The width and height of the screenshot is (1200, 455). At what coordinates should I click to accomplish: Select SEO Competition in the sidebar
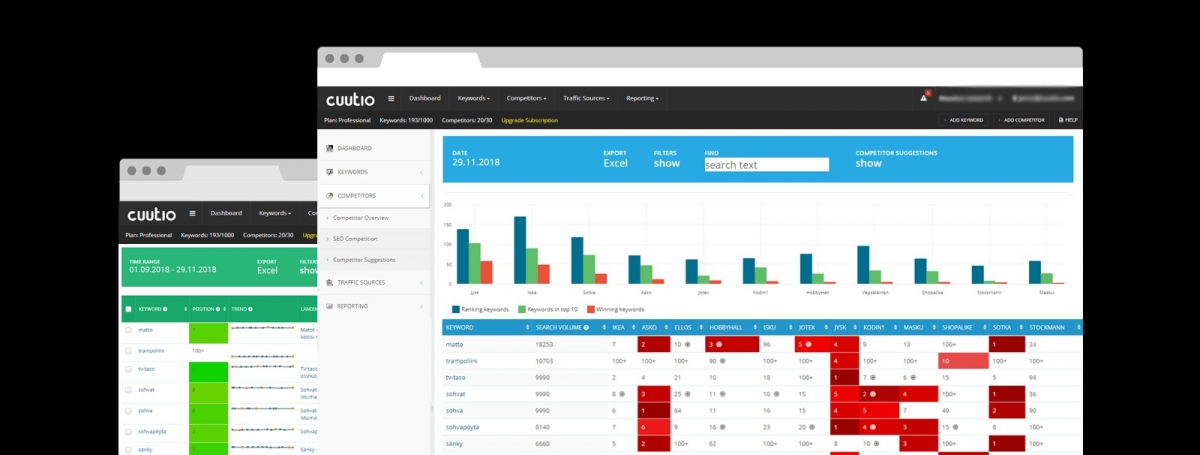(x=355, y=239)
